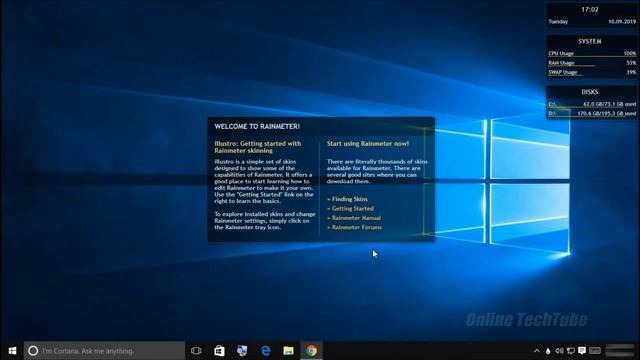Viewport: 640px width, 360px height.
Task: Click the 'DISKS' skin title
Action: click(x=590, y=92)
